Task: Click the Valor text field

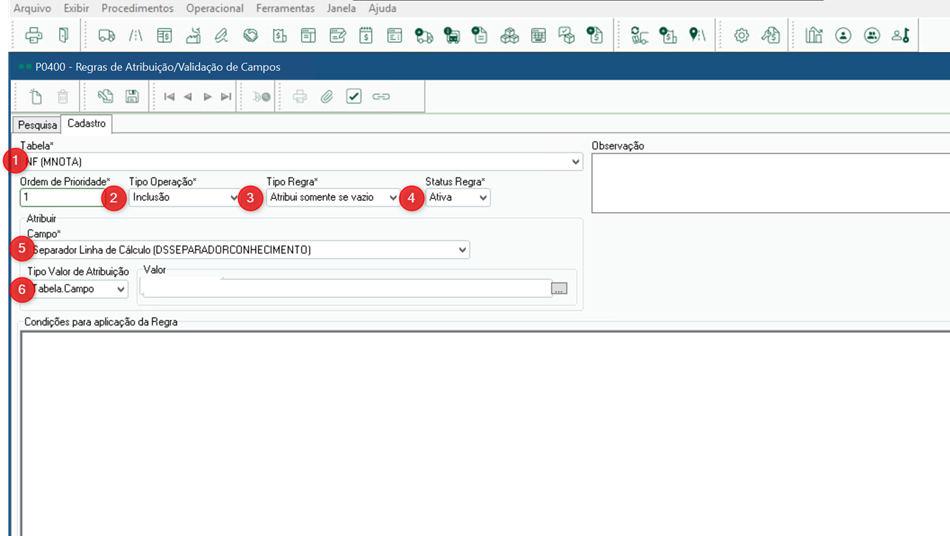Action: [x=345, y=288]
